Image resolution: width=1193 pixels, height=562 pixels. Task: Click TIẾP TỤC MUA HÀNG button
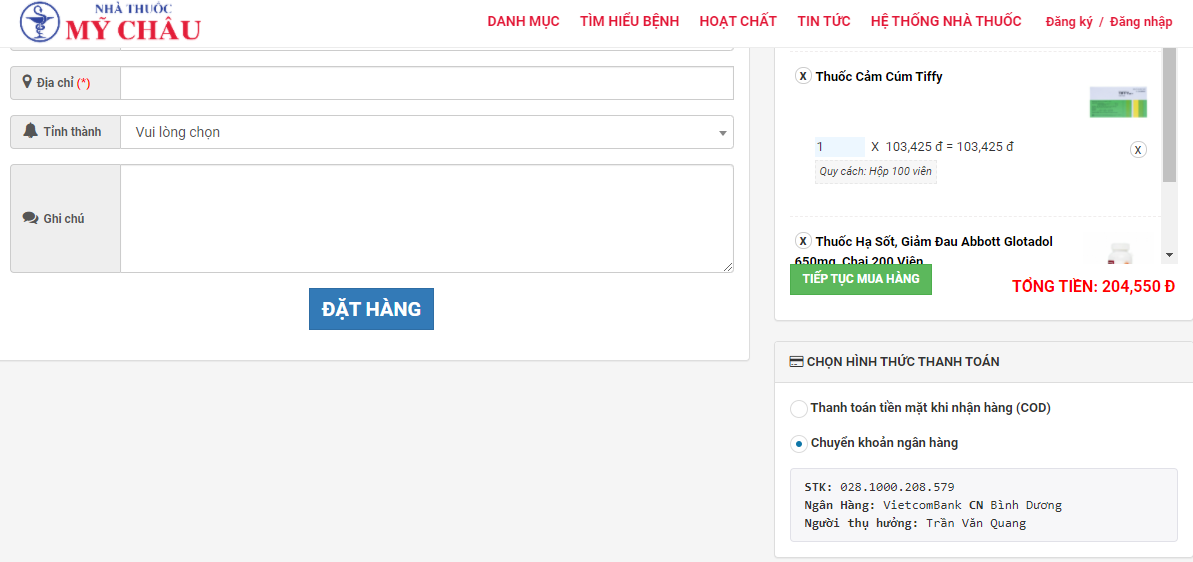pos(861,279)
